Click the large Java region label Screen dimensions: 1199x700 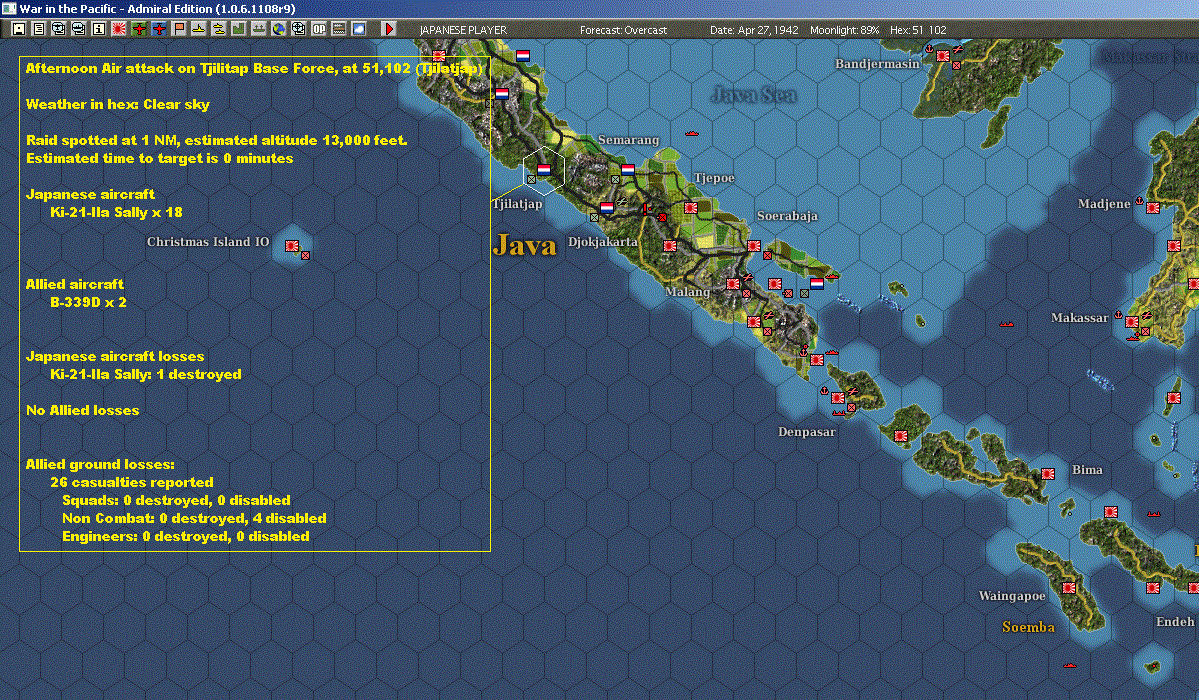tap(524, 246)
